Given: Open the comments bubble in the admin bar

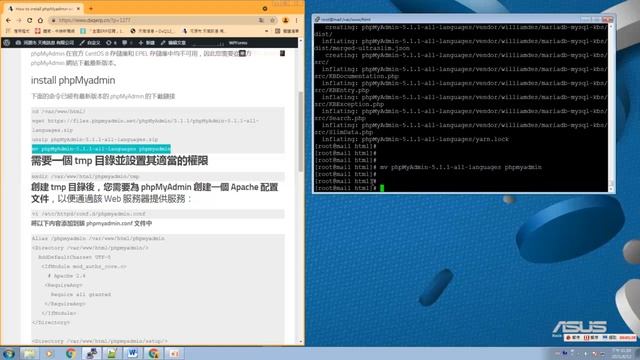Looking at the screenshot, I should tap(127, 42).
